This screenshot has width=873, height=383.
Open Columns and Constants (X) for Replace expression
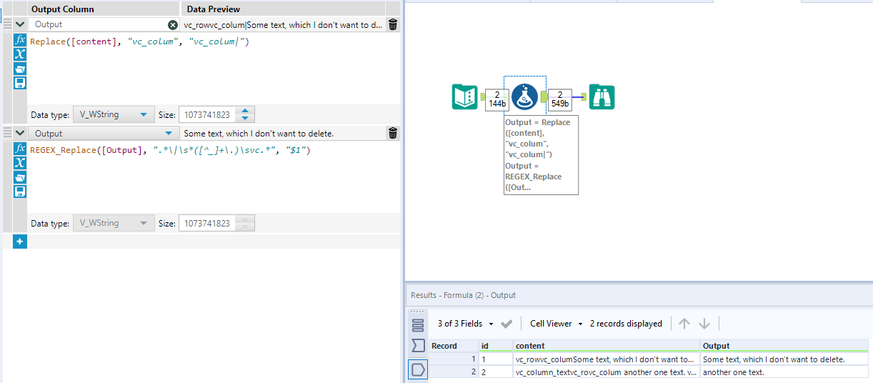(20, 55)
